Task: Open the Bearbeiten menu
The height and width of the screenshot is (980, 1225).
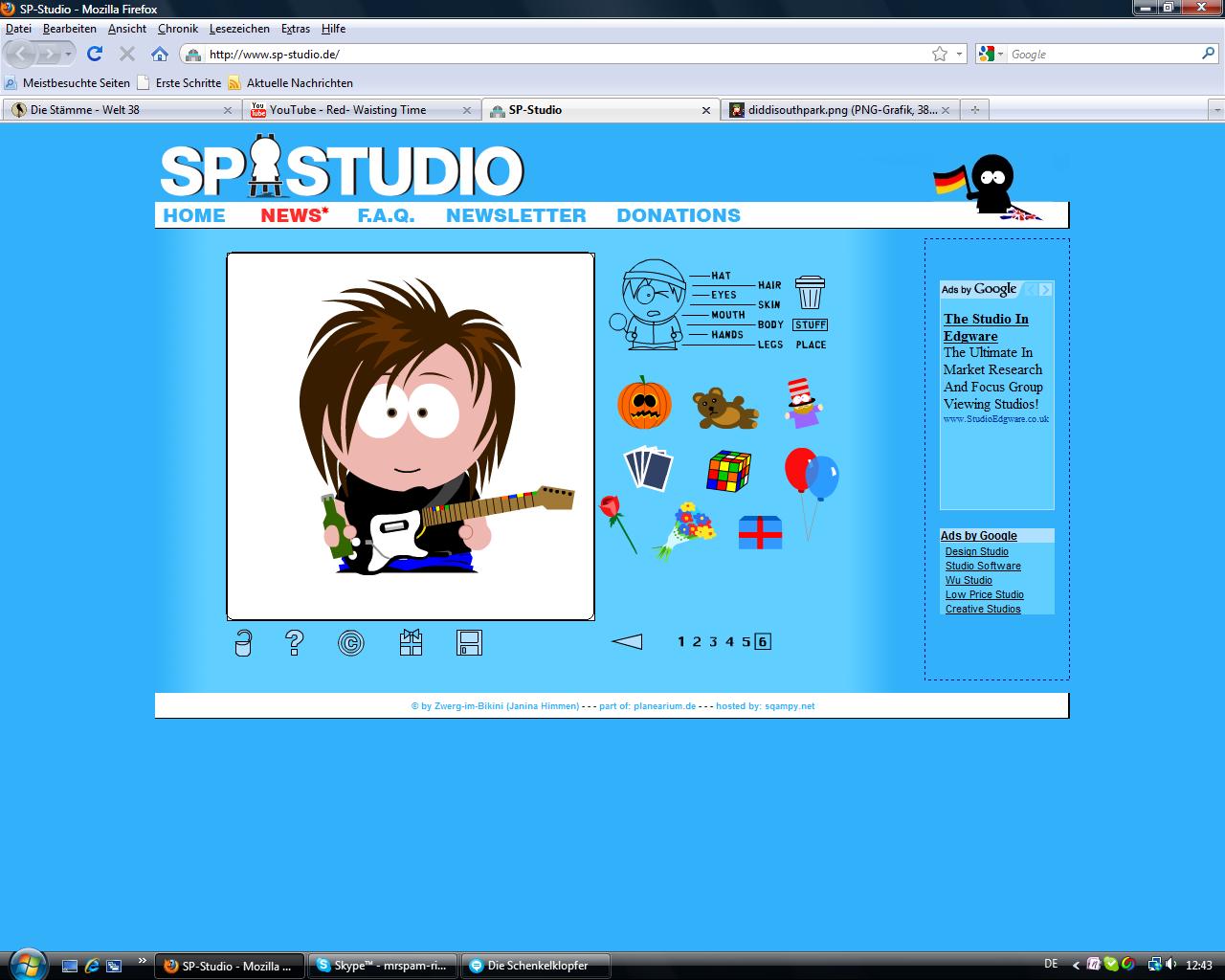Action: (x=69, y=29)
